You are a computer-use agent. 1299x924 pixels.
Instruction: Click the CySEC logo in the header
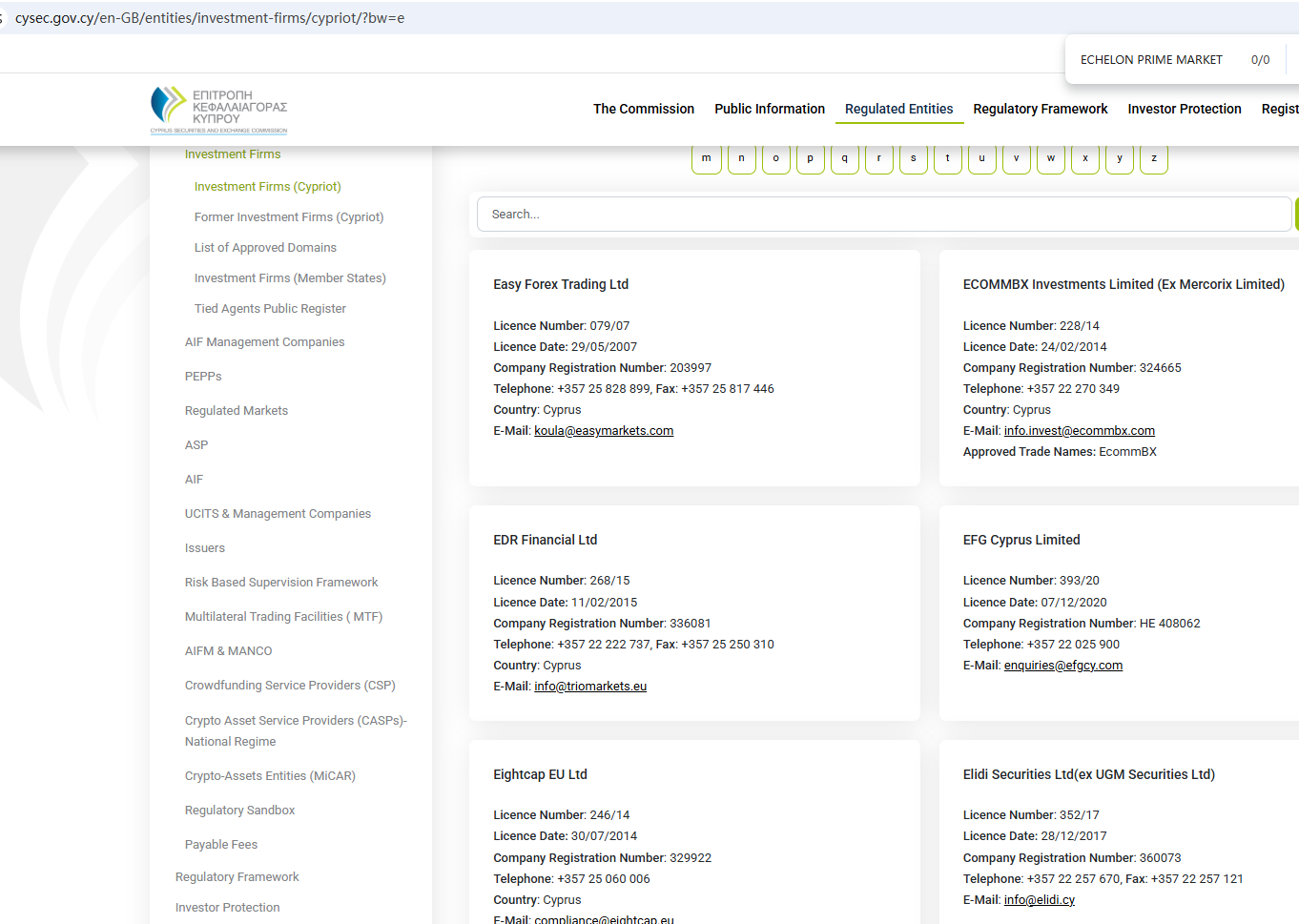pyautogui.click(x=218, y=110)
